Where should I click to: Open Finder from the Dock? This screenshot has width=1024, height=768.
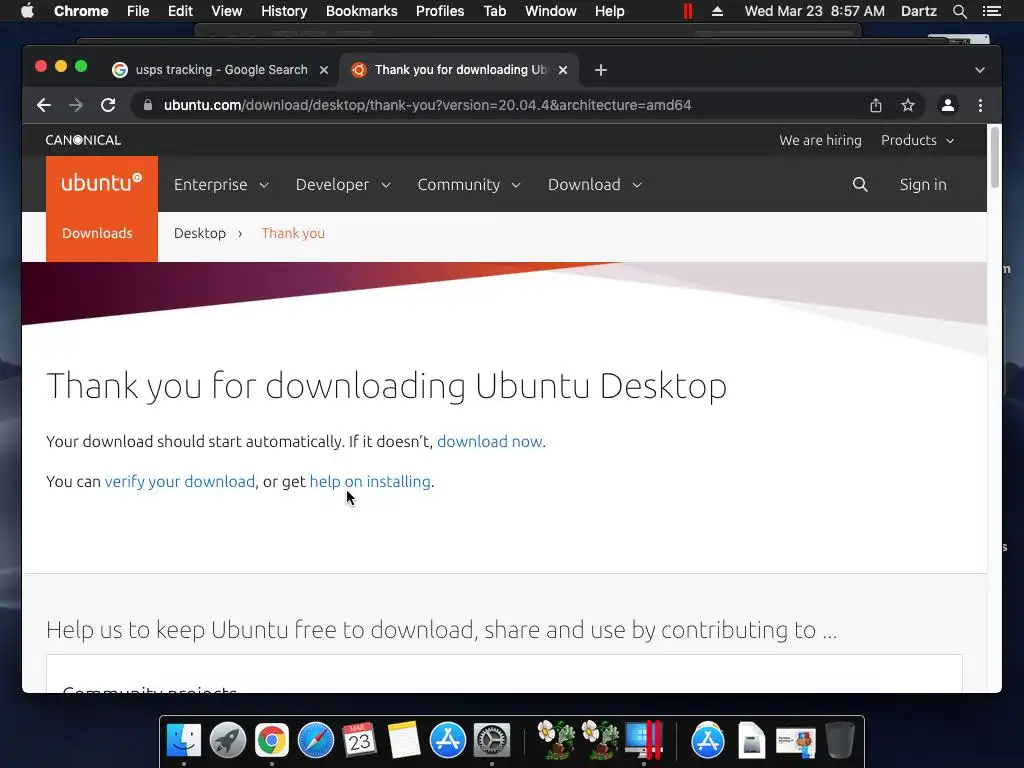(x=184, y=740)
